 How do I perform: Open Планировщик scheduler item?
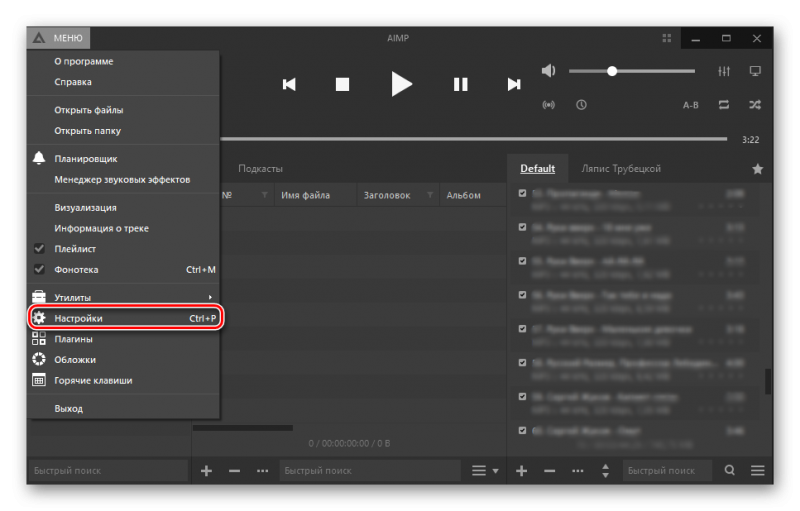123,159
